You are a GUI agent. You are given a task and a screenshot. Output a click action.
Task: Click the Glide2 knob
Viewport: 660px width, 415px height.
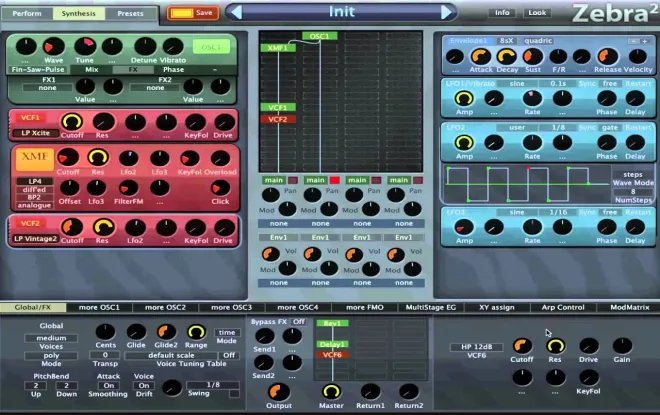(166, 332)
